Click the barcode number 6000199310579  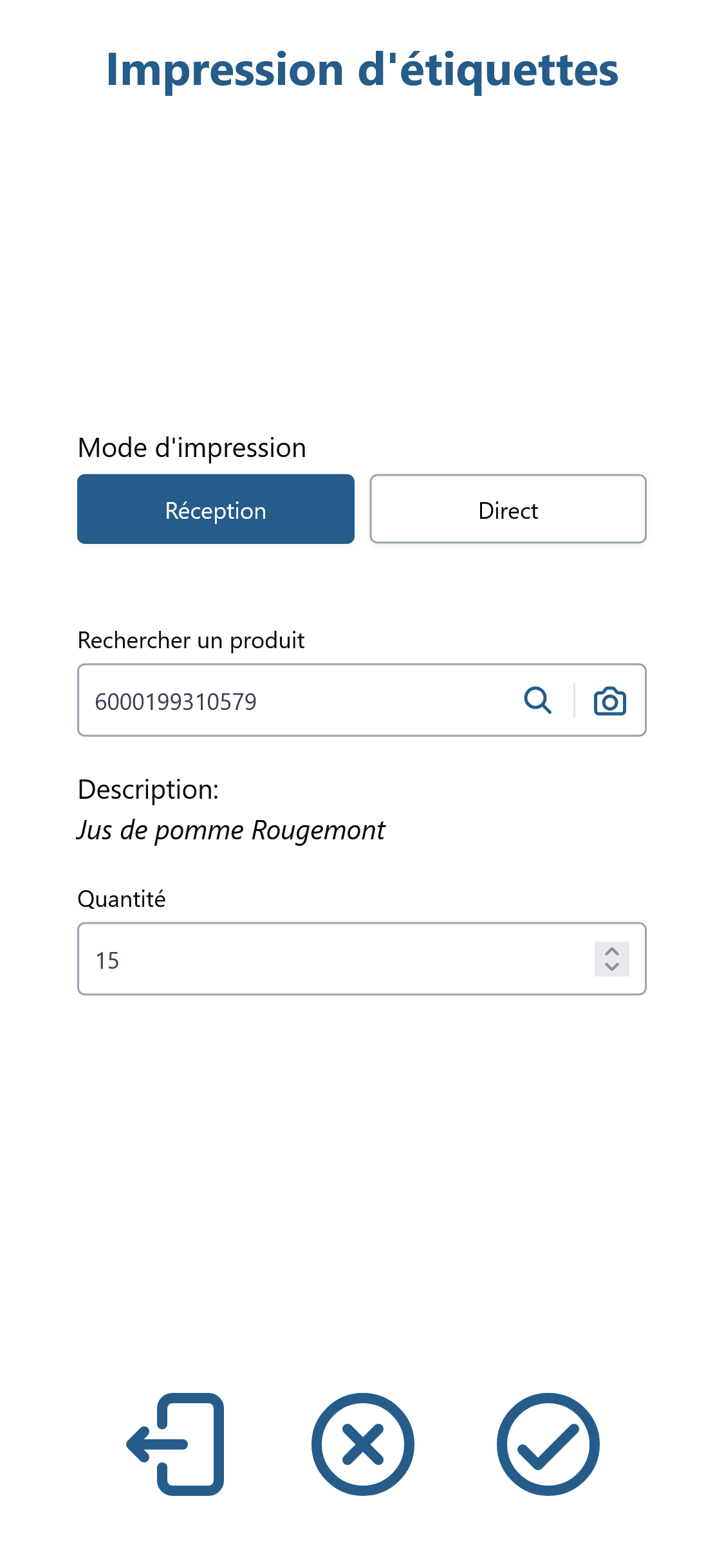(176, 702)
